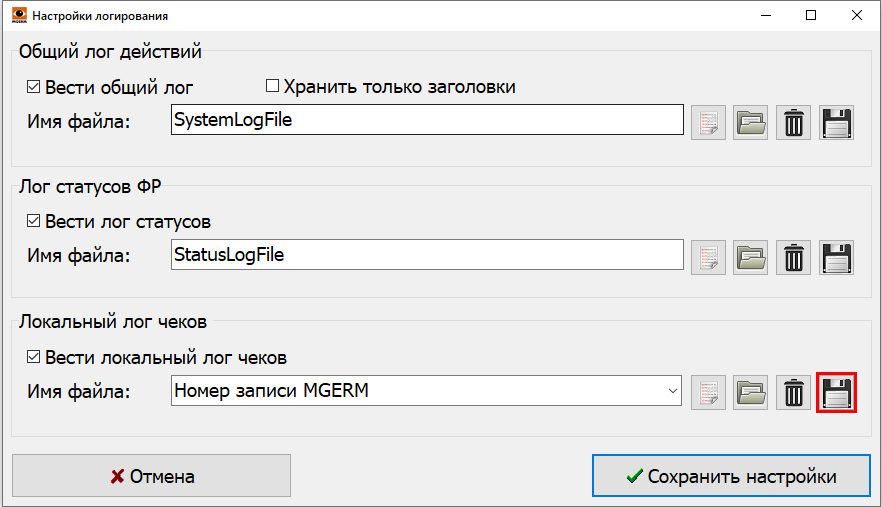Open folder icon for SystemLogFile row
This screenshot has width=882, height=507.
point(750,122)
